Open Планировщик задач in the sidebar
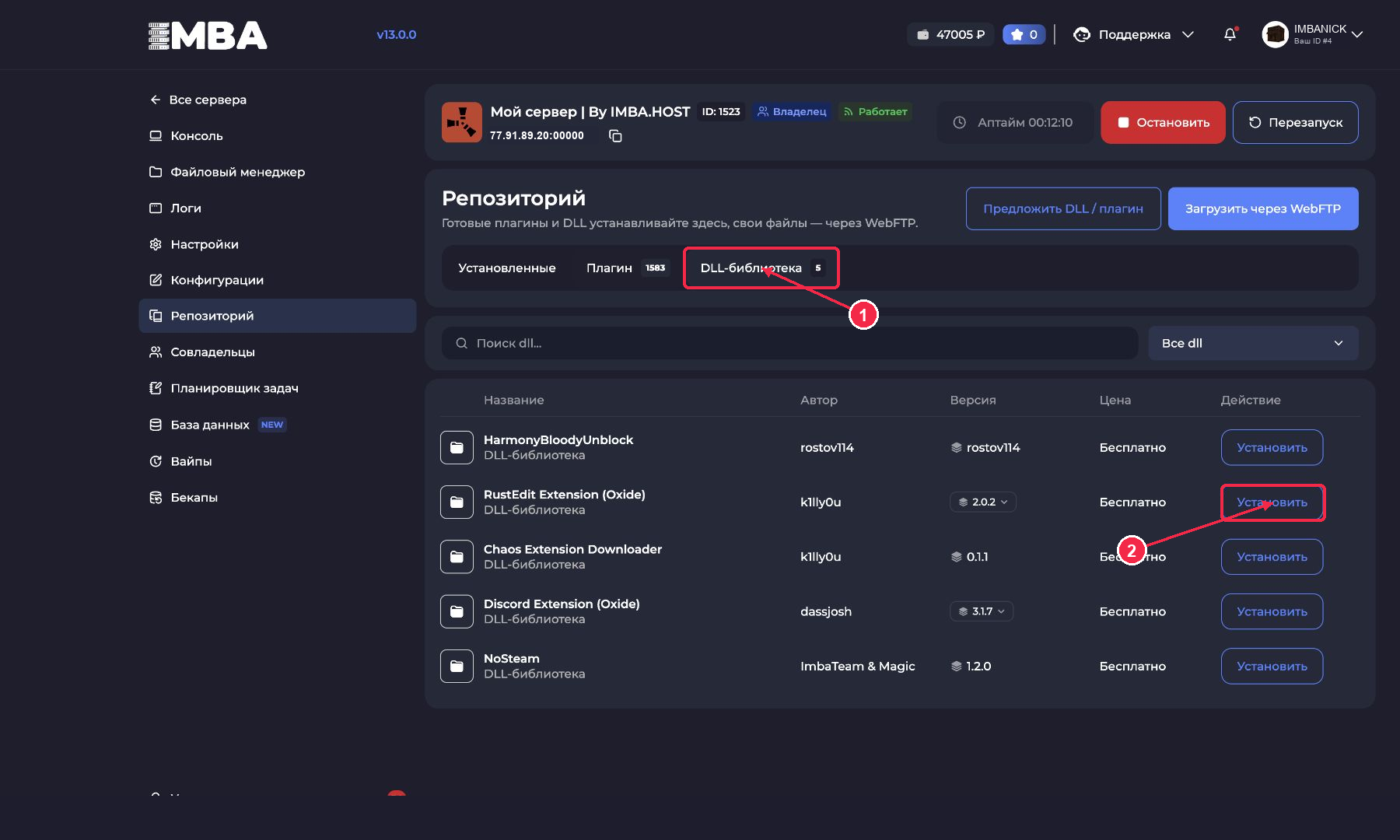 [x=278, y=388]
